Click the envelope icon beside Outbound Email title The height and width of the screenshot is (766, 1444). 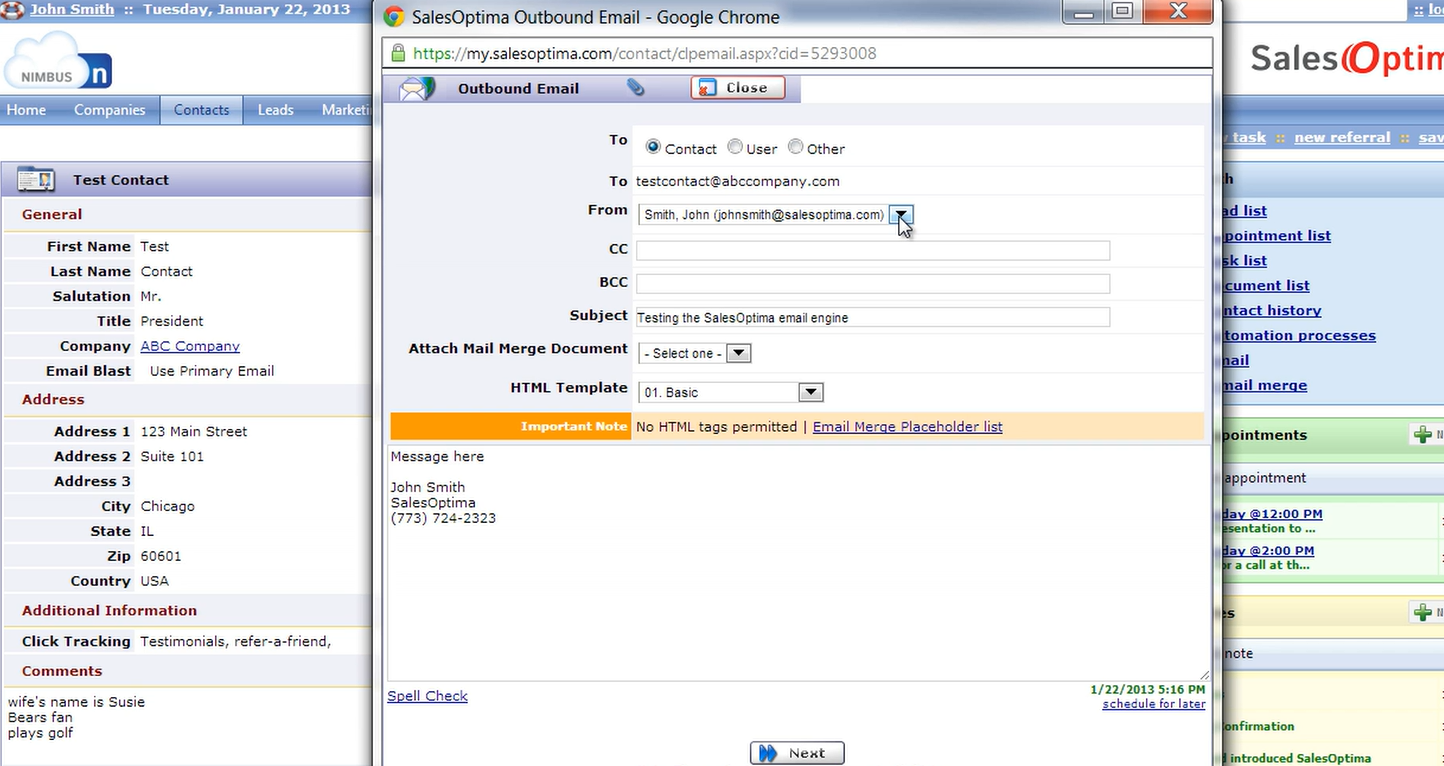415,87
